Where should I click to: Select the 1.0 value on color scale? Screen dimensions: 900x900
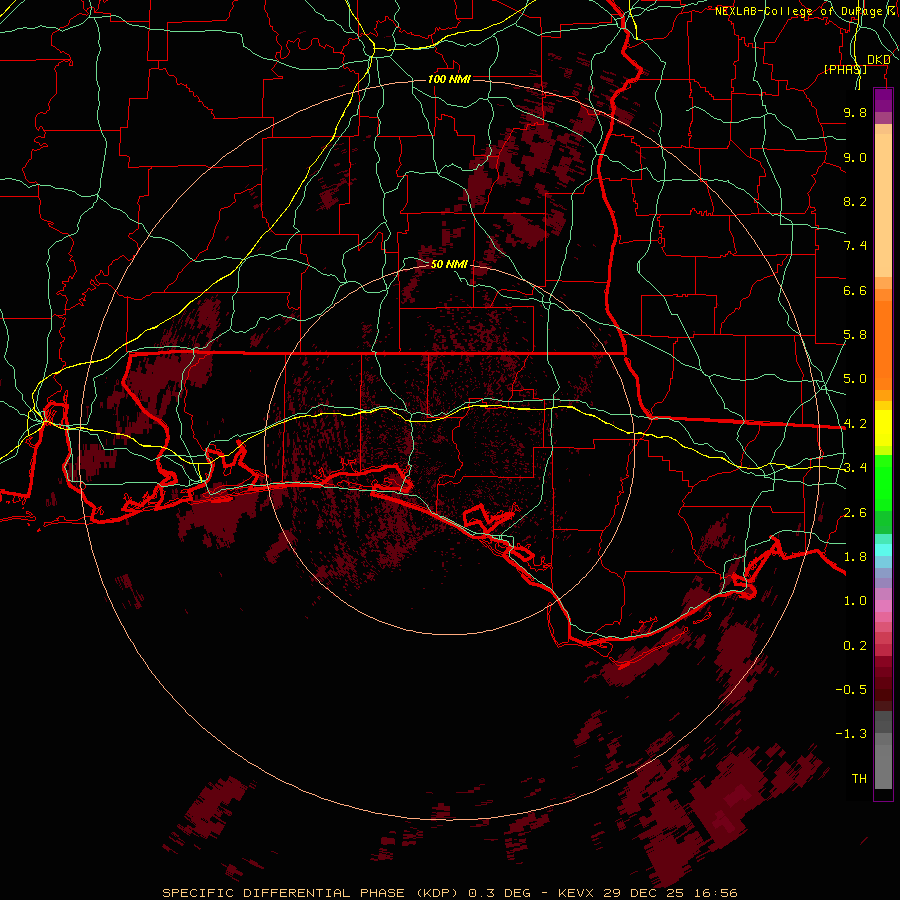point(855,601)
